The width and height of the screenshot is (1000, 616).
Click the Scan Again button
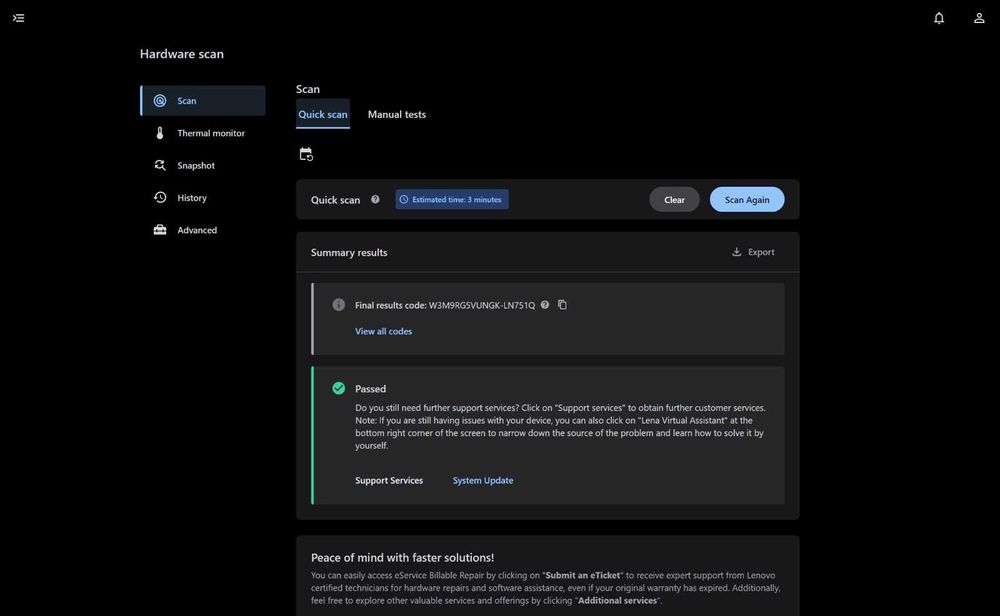point(747,200)
